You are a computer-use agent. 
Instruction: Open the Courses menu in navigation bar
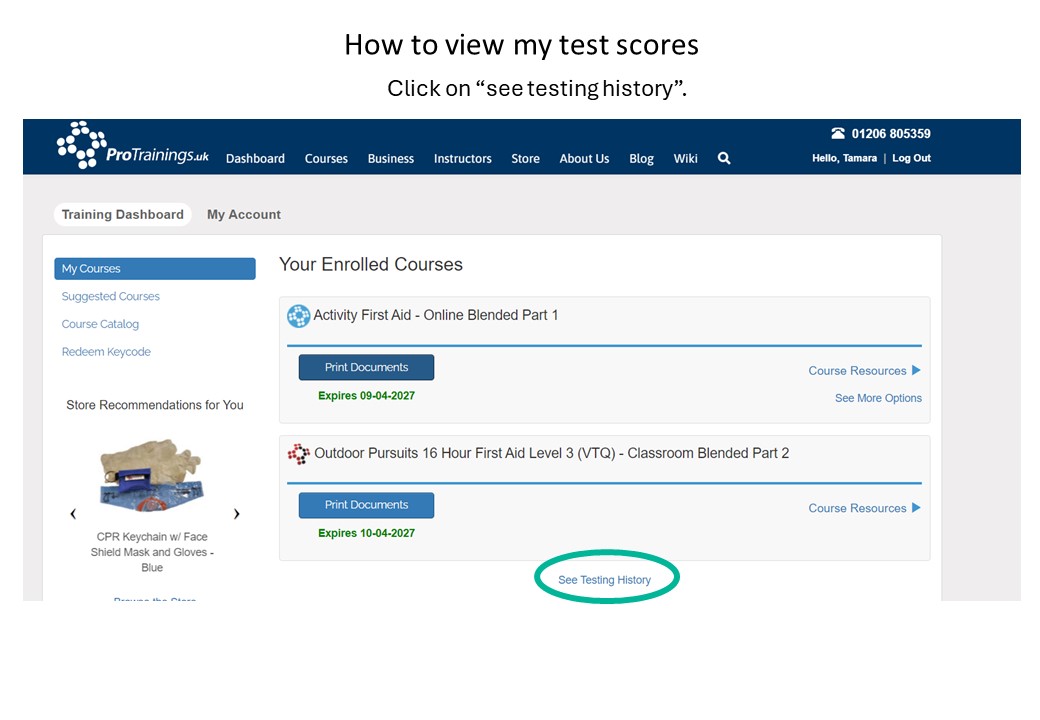click(x=326, y=159)
